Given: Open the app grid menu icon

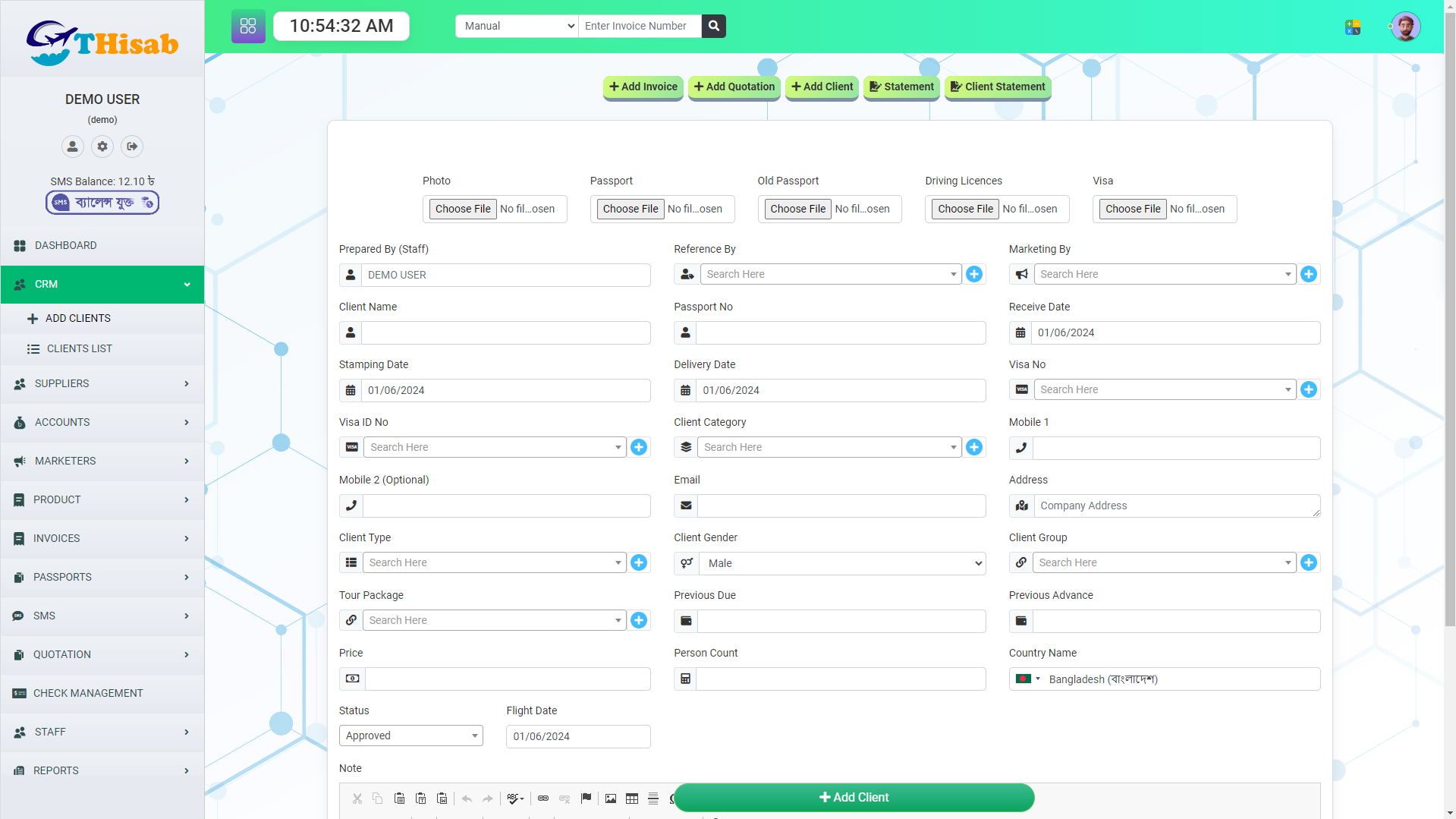Looking at the screenshot, I should coord(248,26).
